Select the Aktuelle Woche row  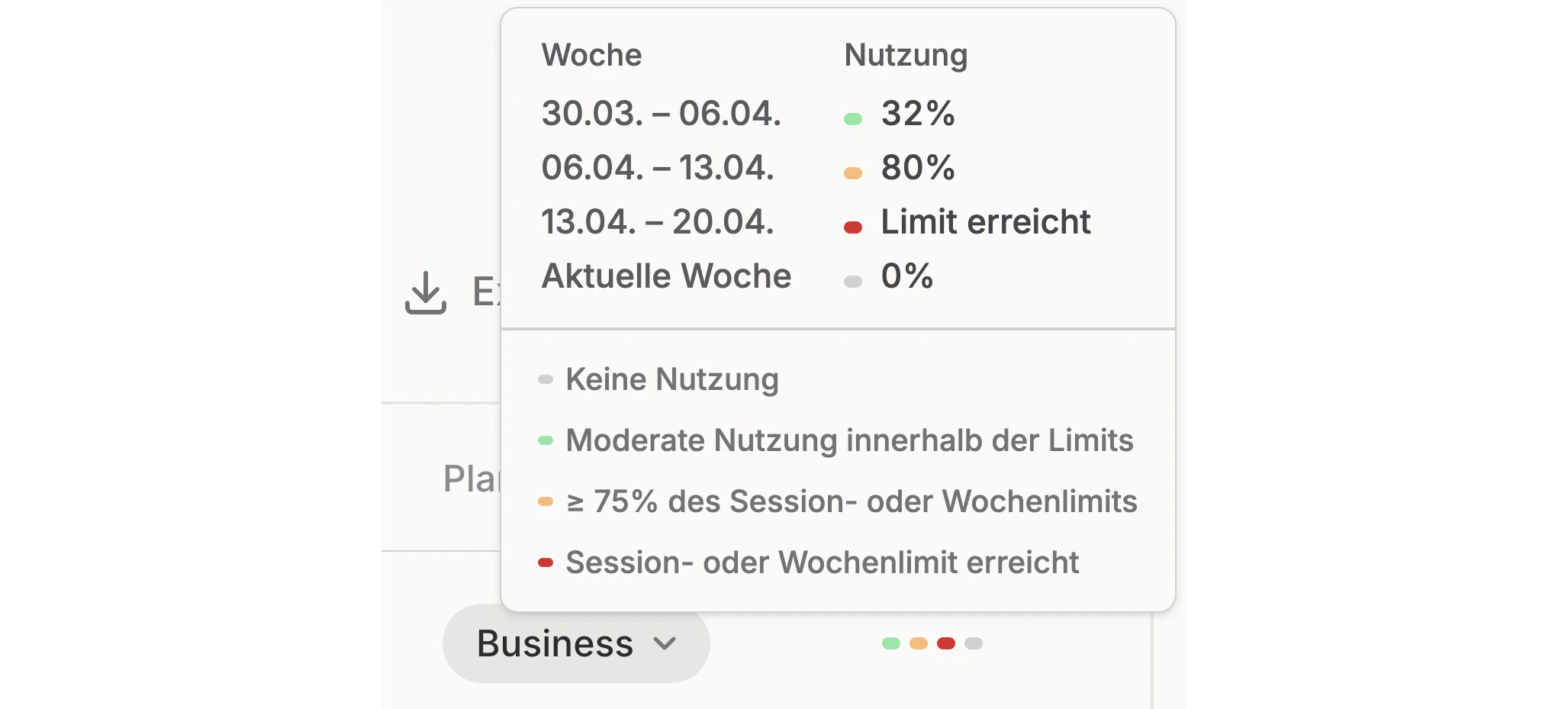666,276
